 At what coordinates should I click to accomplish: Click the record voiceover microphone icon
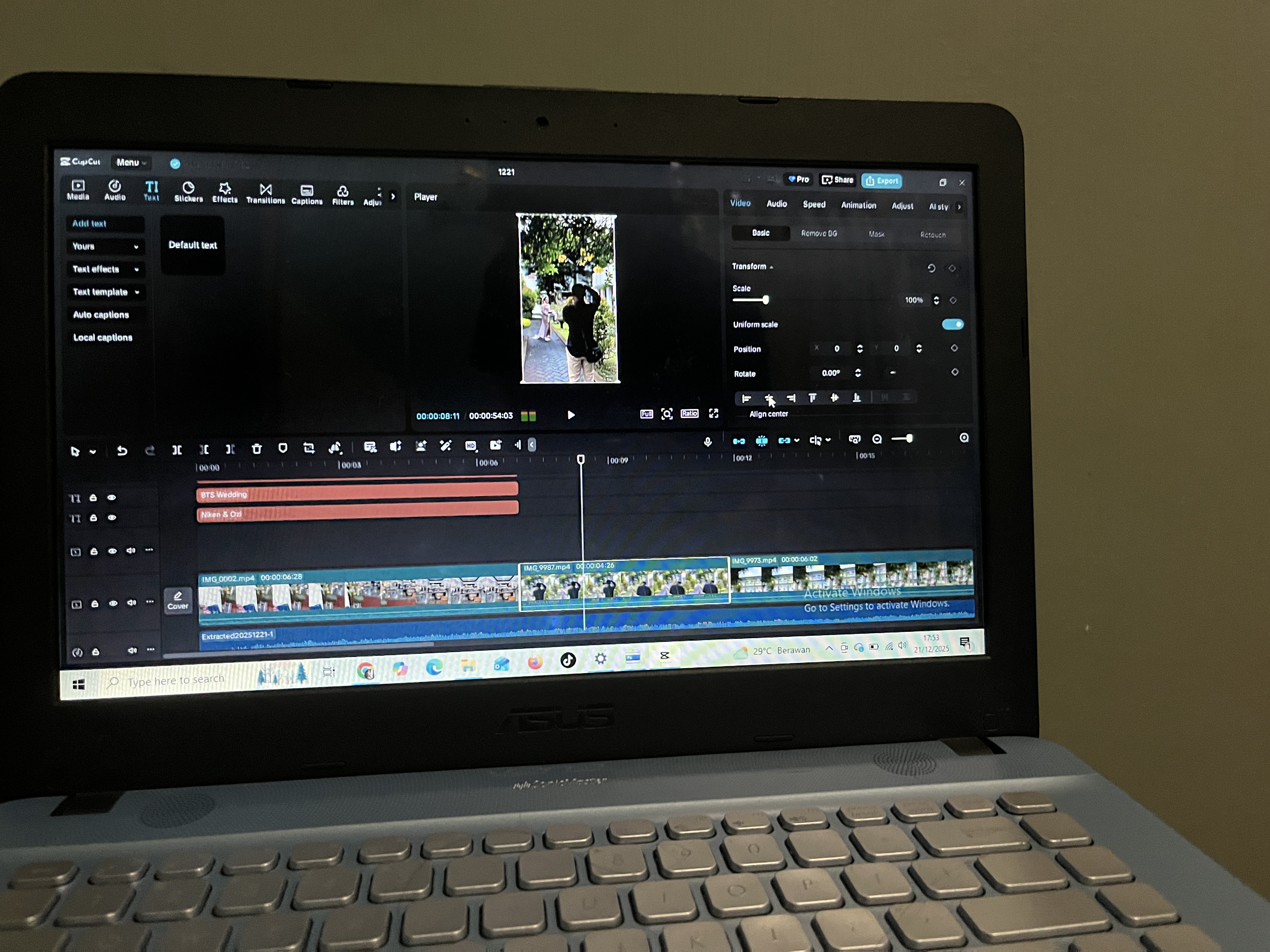pyautogui.click(x=707, y=441)
